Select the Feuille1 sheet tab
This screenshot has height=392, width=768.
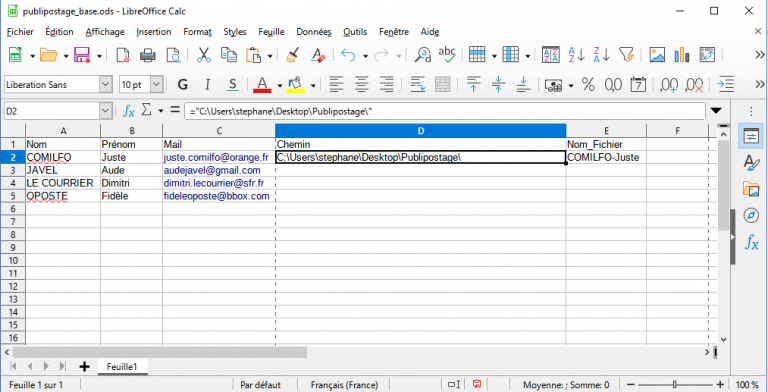click(122, 367)
